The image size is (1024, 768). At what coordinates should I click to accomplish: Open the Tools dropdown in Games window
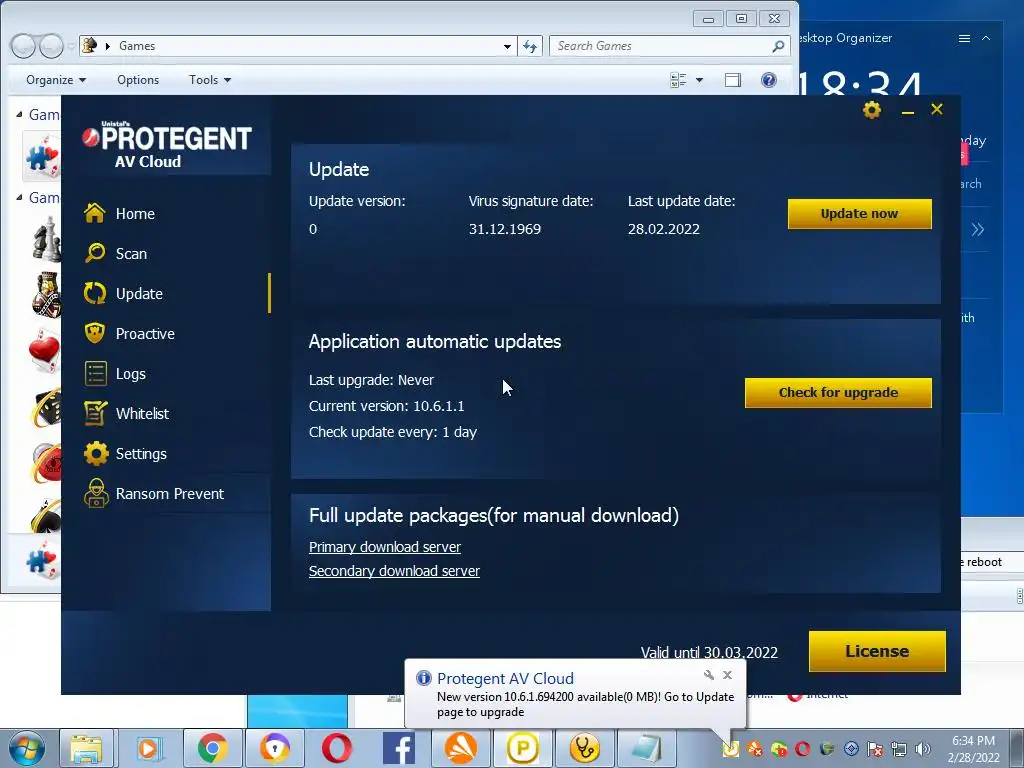click(210, 80)
